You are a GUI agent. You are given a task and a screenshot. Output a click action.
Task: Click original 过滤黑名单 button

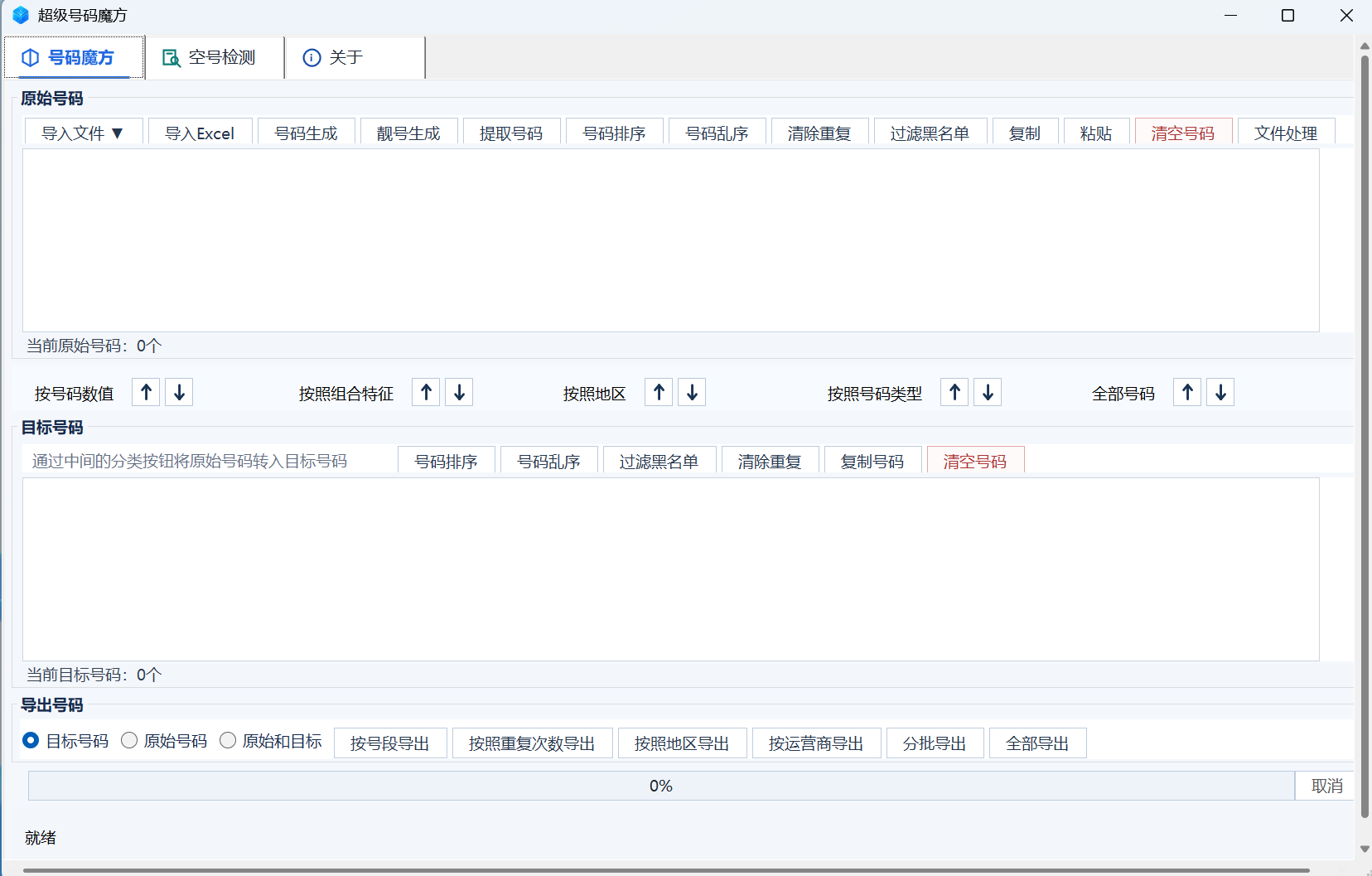[x=930, y=133]
